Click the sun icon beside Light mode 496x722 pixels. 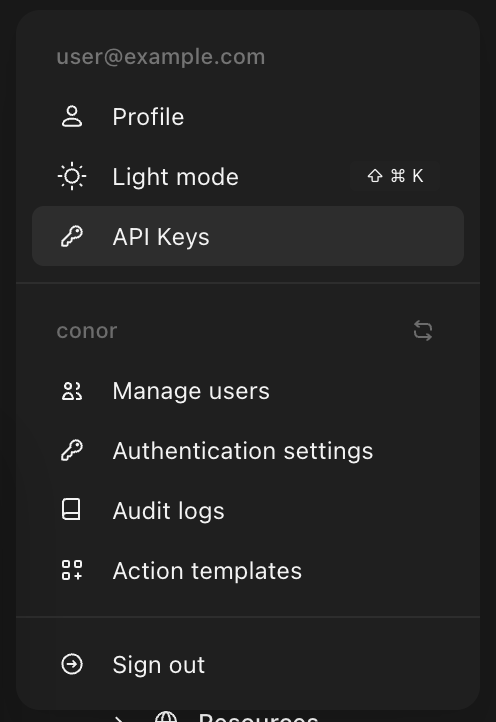coord(72,176)
